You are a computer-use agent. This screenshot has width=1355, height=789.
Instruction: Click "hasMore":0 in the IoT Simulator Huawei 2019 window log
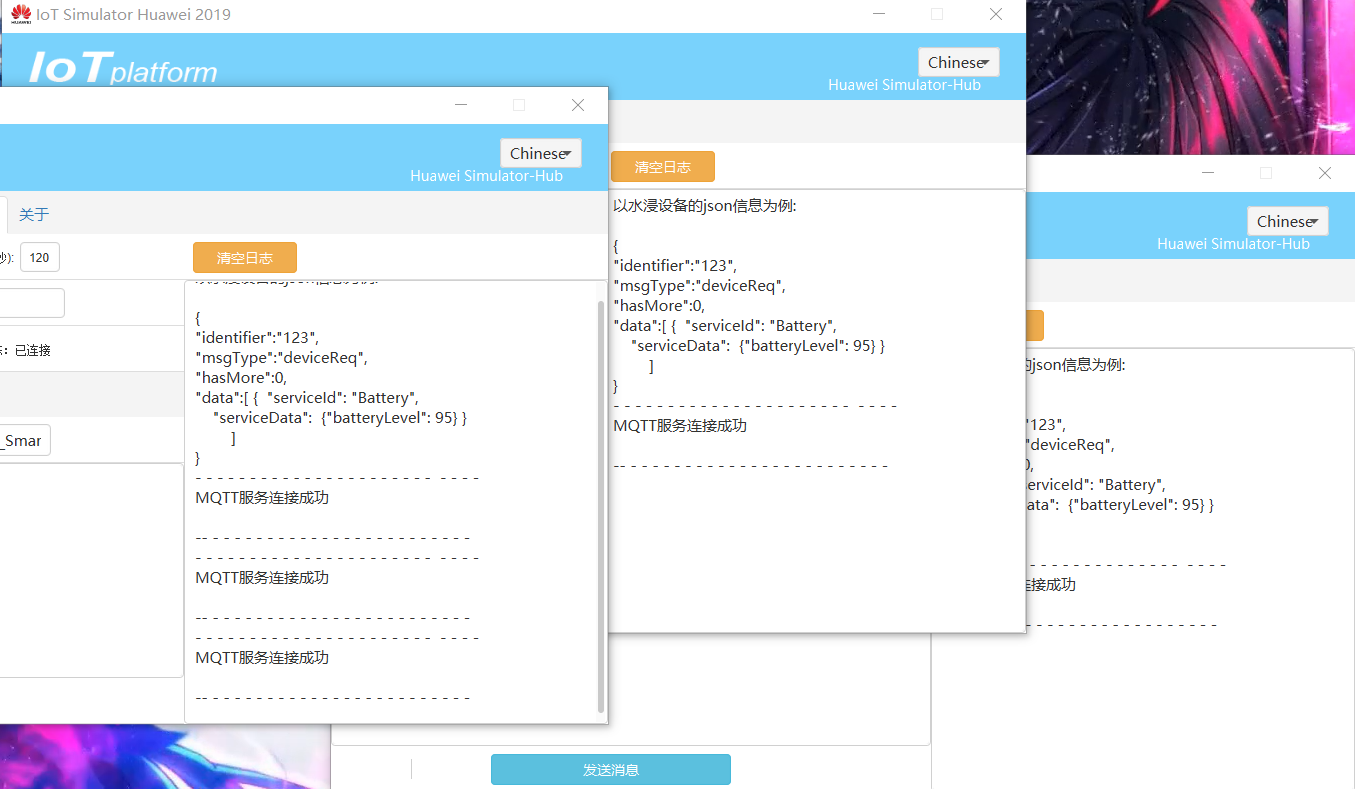[659, 305]
